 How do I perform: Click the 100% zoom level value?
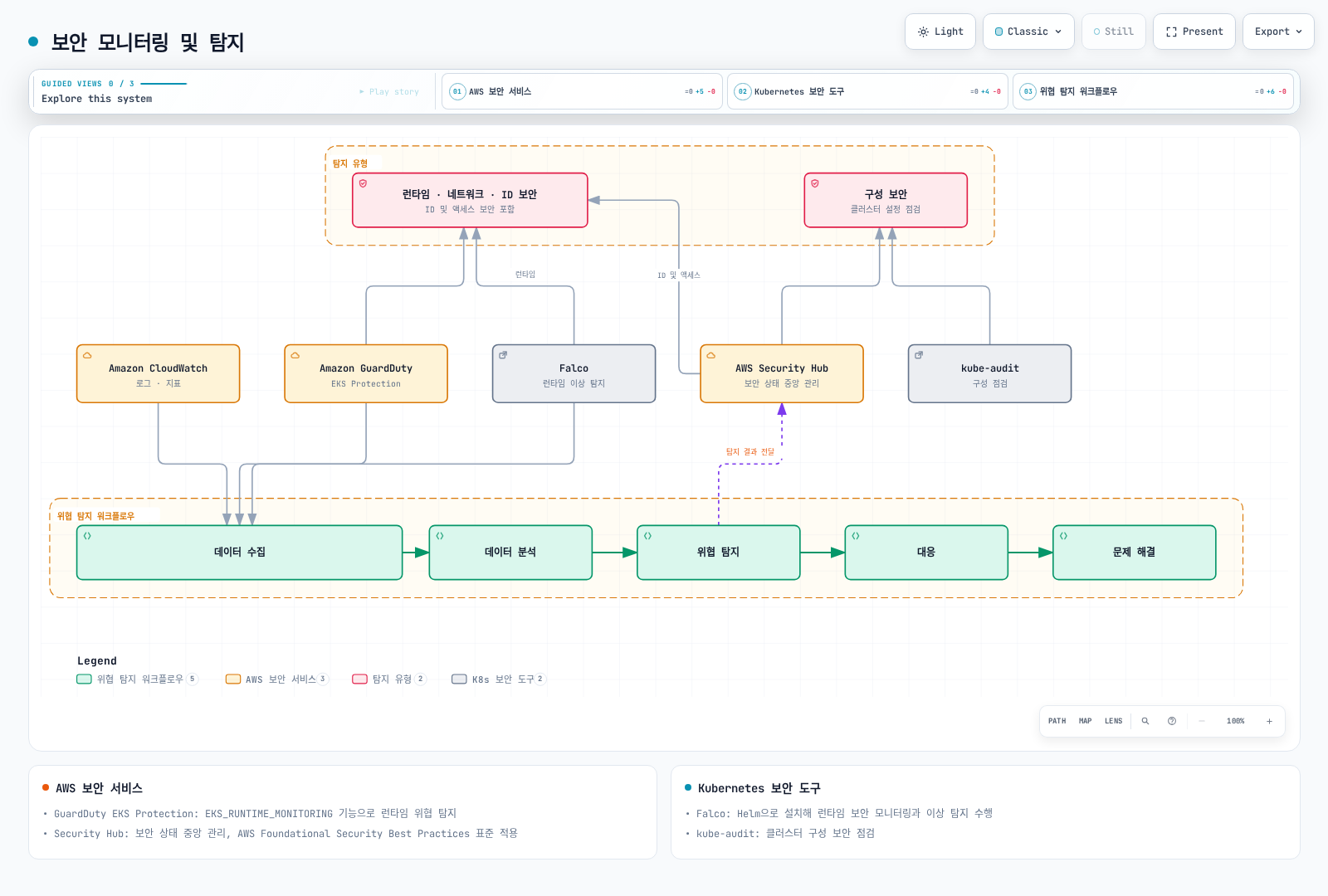coord(1235,721)
